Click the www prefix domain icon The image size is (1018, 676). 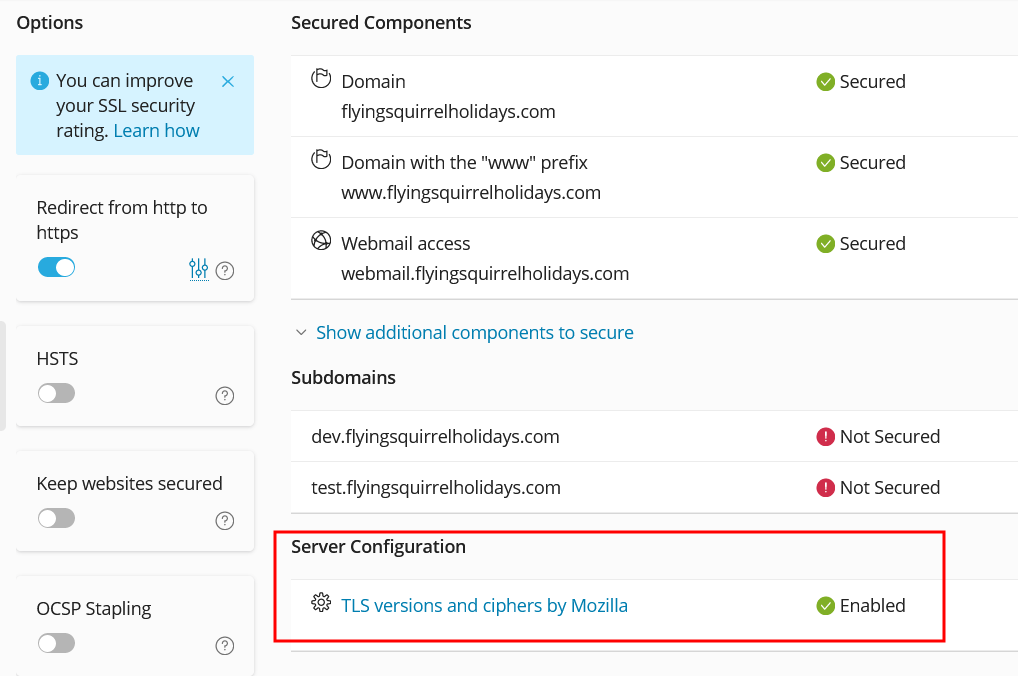click(x=321, y=160)
